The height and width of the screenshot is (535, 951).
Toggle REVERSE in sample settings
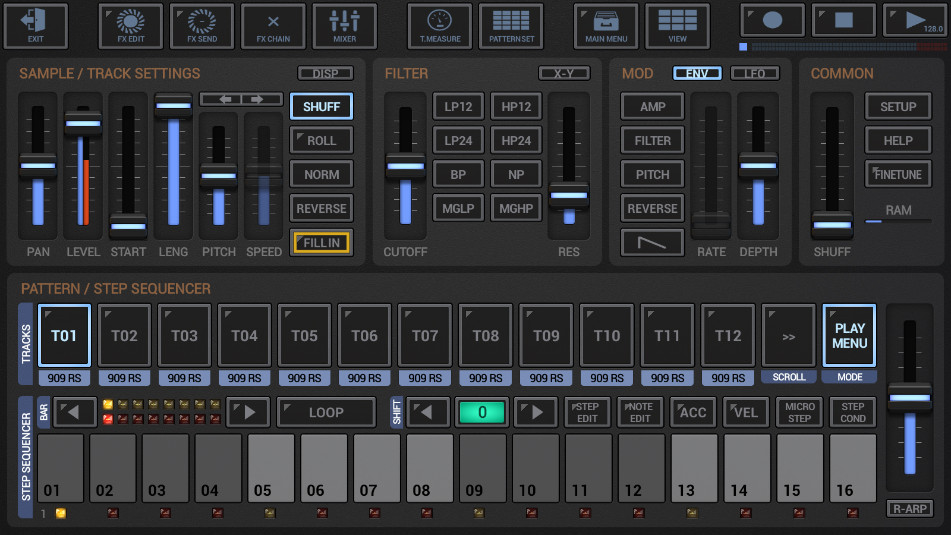pos(321,209)
